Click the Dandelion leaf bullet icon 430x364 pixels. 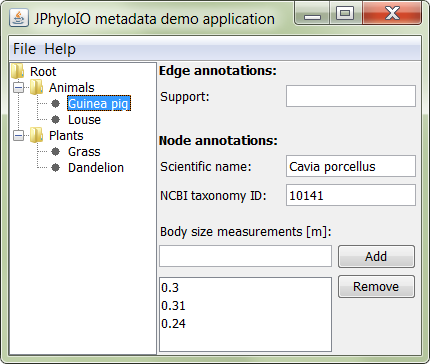click(x=56, y=168)
